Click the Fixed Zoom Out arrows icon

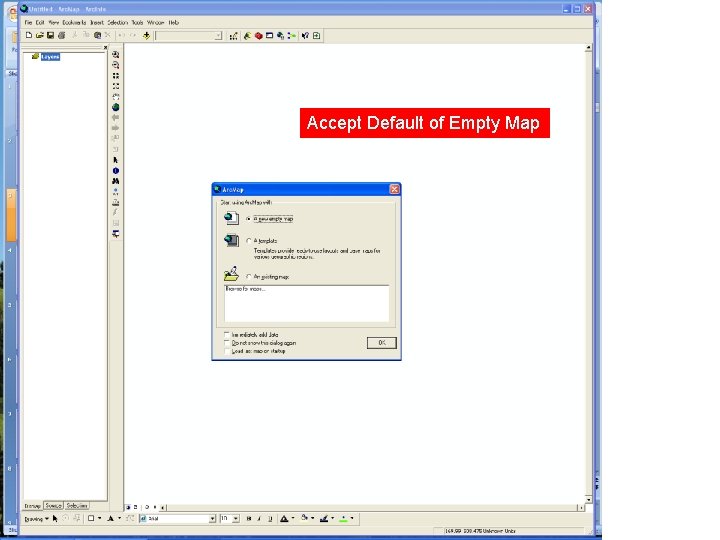point(116,86)
